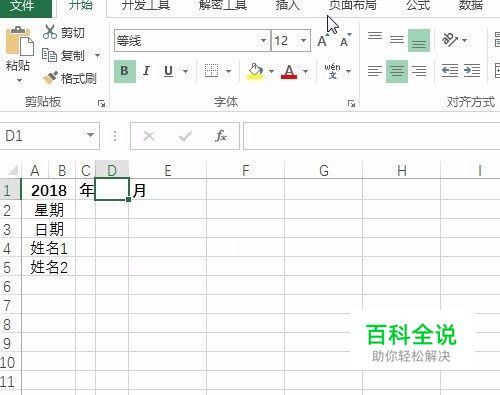This screenshot has height=395, width=500.
Task: Align cell text right
Action: [419, 71]
